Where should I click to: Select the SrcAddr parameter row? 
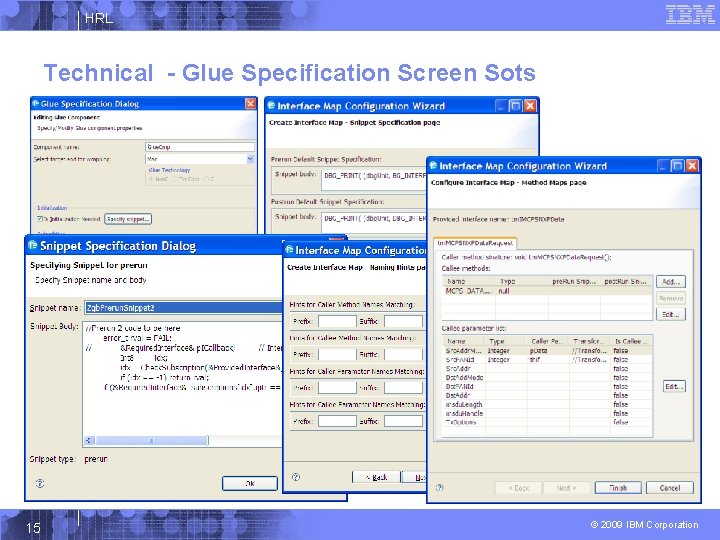tap(547, 368)
